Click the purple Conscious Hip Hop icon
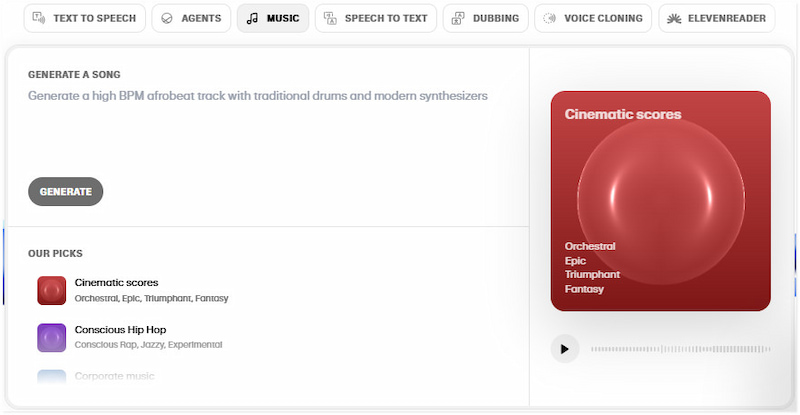800x415 pixels. [51, 337]
